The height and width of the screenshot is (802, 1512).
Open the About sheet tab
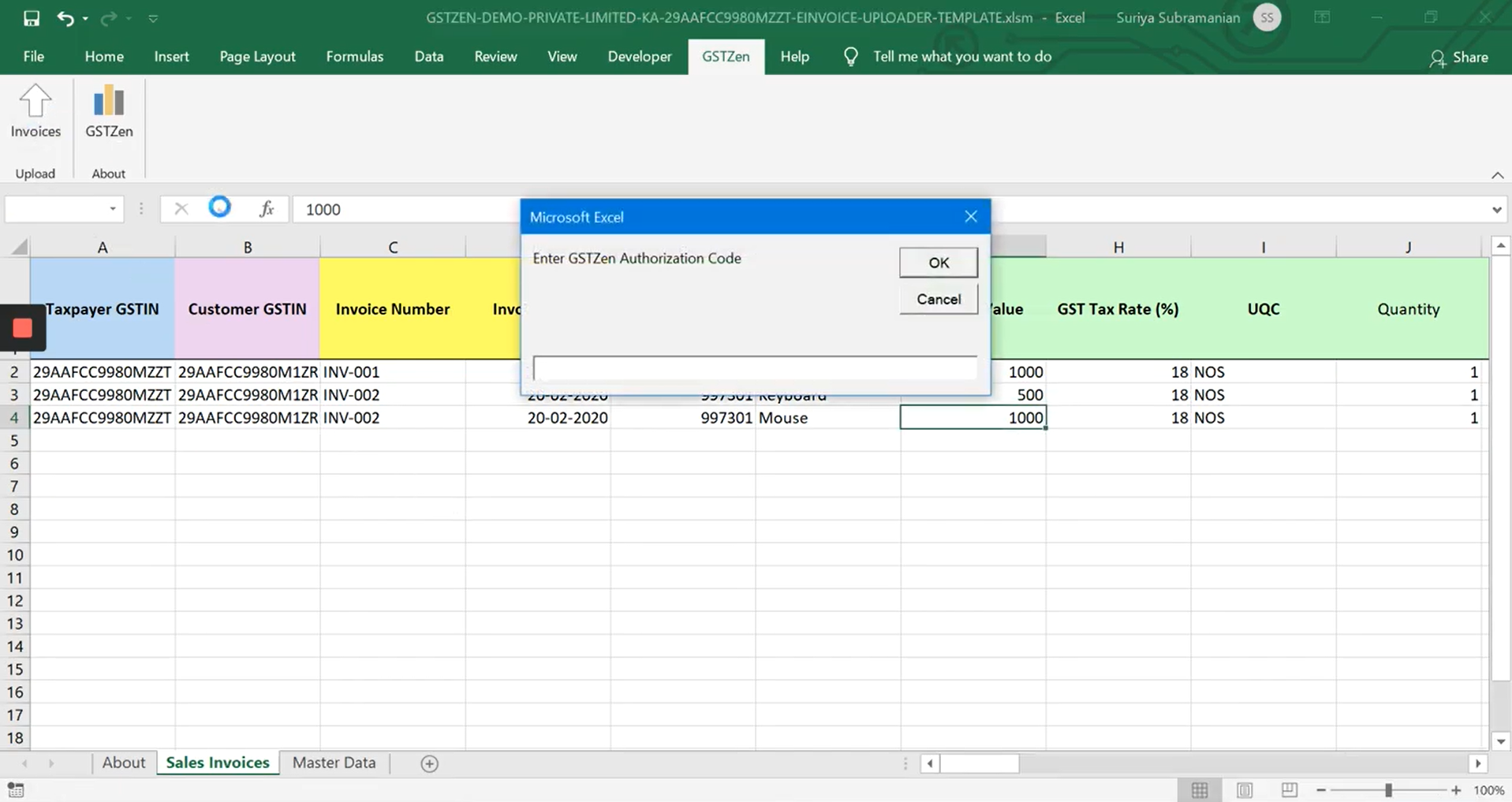point(123,763)
